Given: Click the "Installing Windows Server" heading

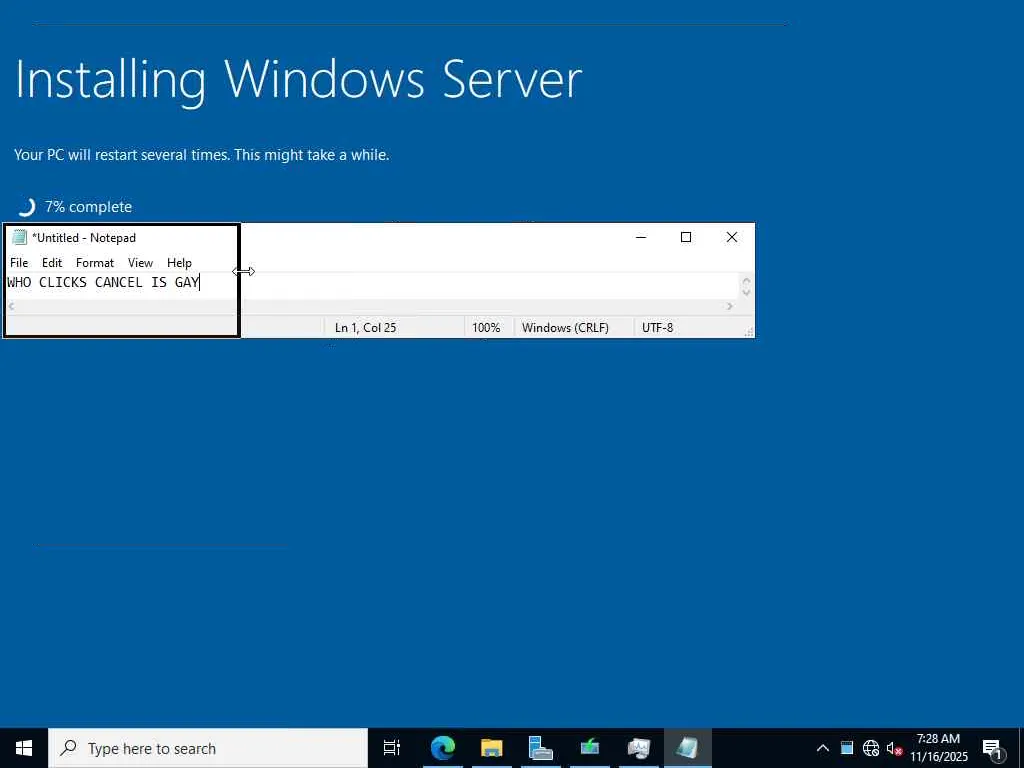Looking at the screenshot, I should pyautogui.click(x=298, y=81).
